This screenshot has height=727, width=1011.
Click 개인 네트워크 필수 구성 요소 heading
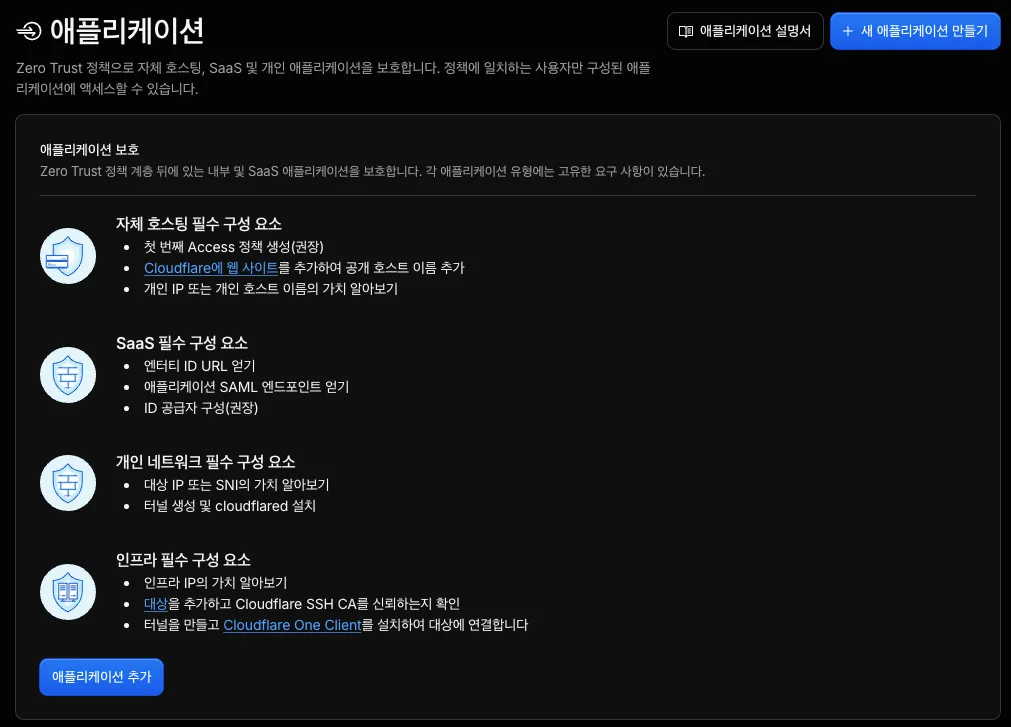(x=206, y=461)
